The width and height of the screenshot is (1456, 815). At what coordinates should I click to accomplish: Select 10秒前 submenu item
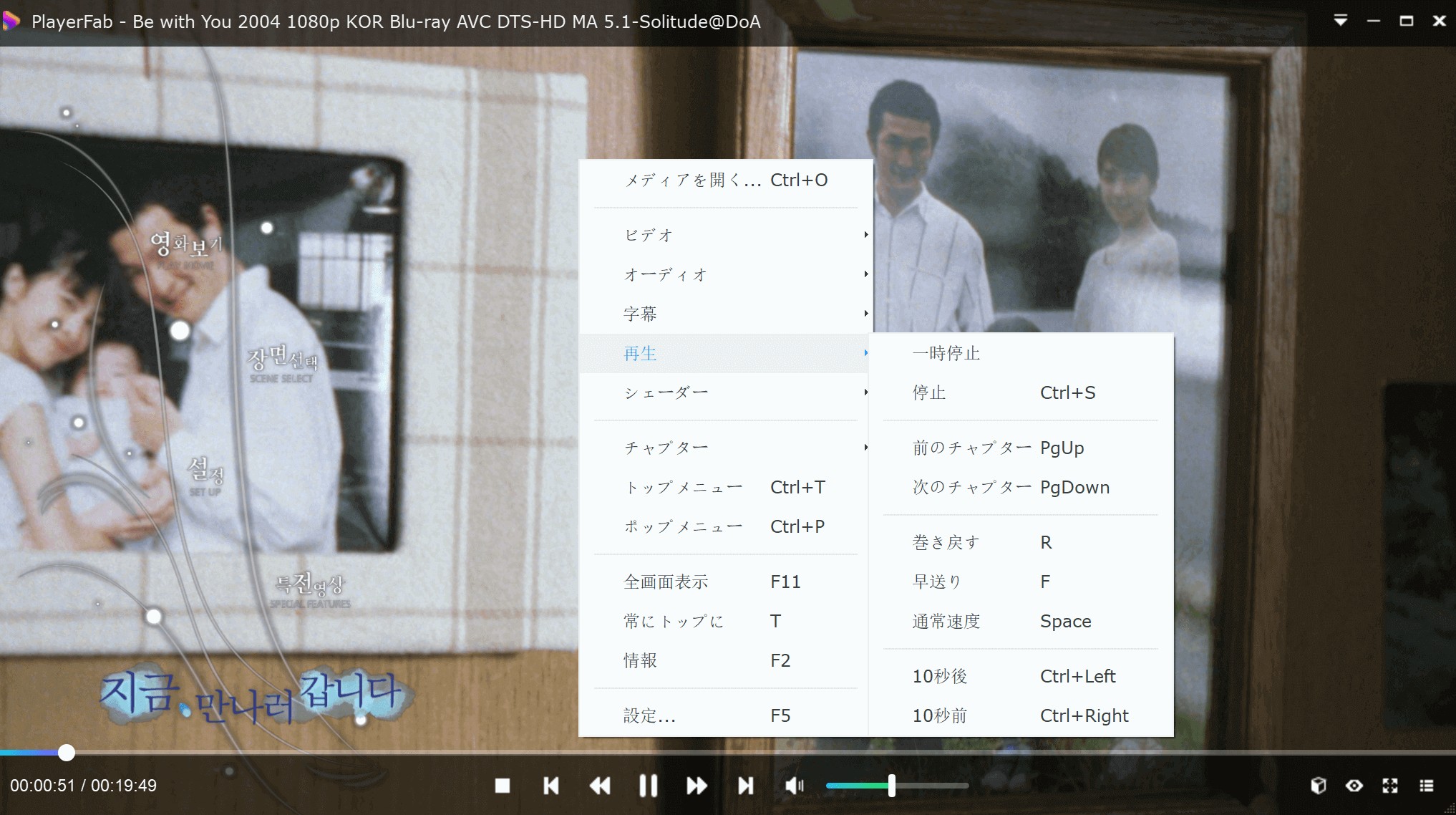point(1021,715)
